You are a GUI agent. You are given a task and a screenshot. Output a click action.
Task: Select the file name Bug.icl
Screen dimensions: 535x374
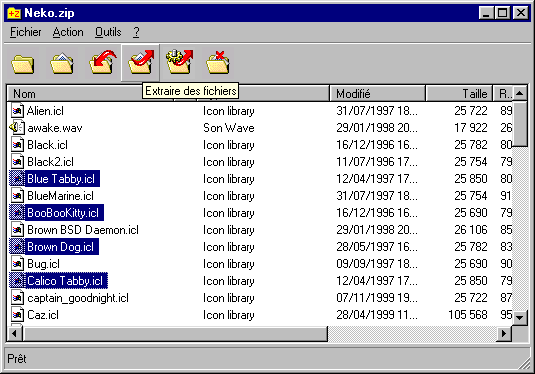point(43,264)
